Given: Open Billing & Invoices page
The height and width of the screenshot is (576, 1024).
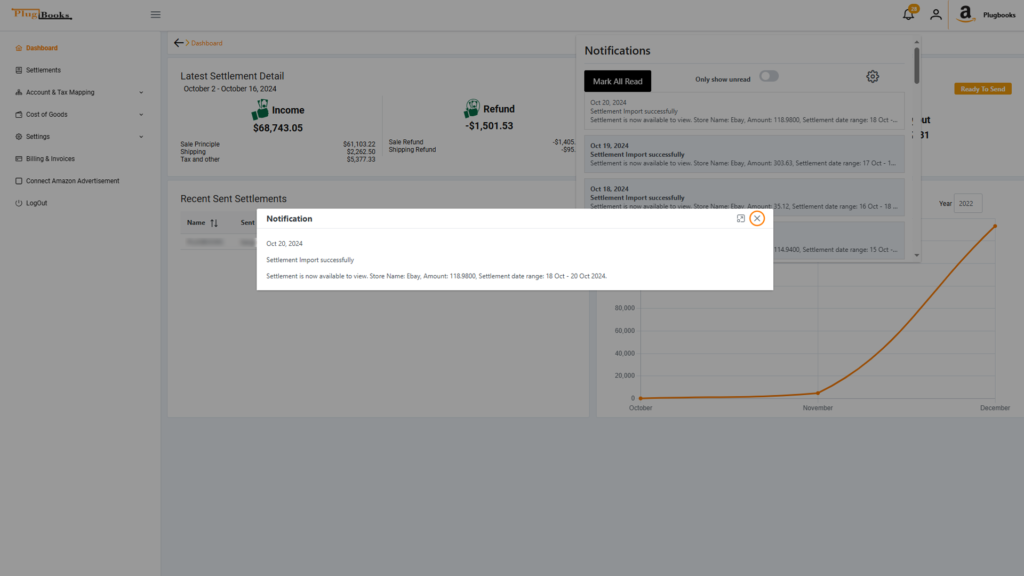Looking at the screenshot, I should tap(50, 159).
